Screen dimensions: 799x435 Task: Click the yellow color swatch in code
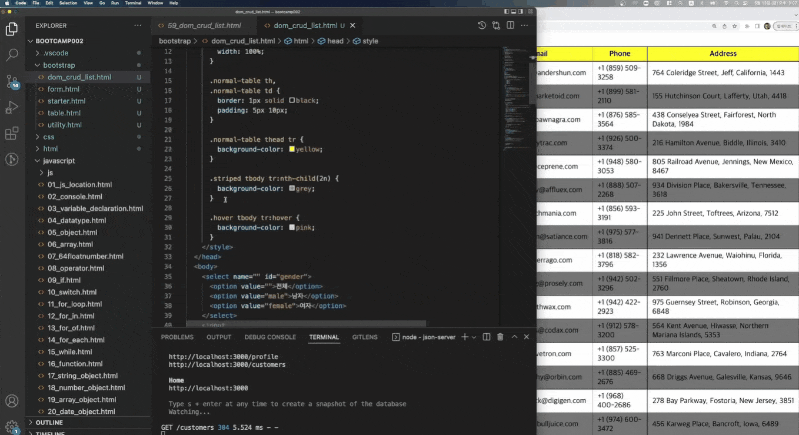291,148
